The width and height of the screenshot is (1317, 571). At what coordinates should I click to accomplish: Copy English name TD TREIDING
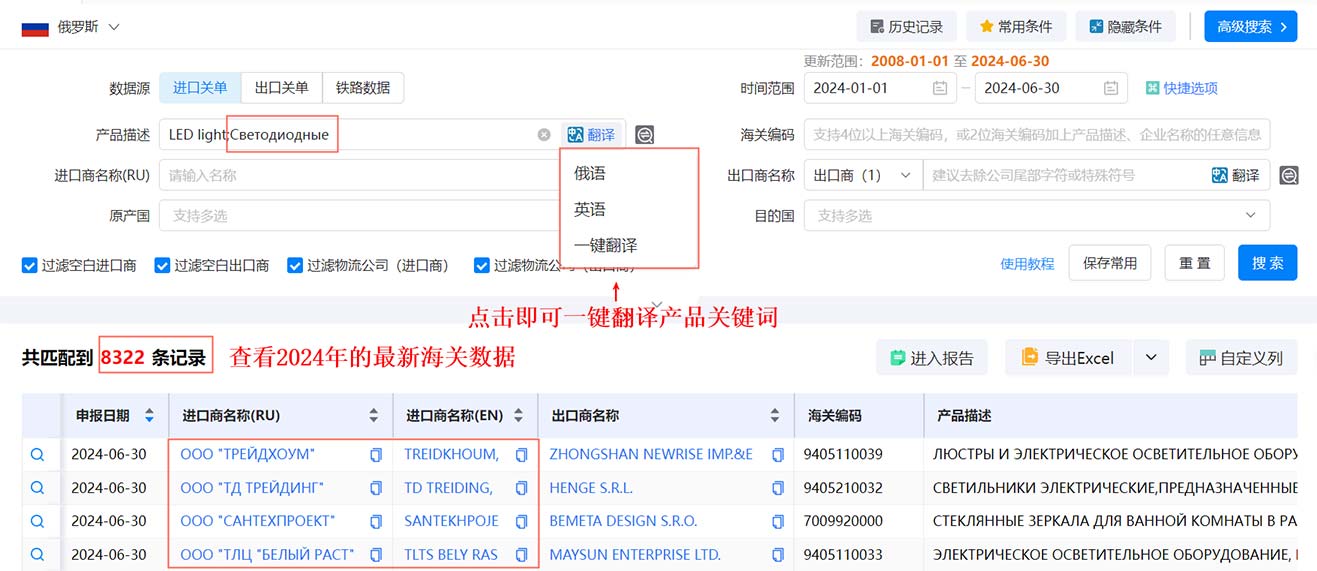point(521,488)
